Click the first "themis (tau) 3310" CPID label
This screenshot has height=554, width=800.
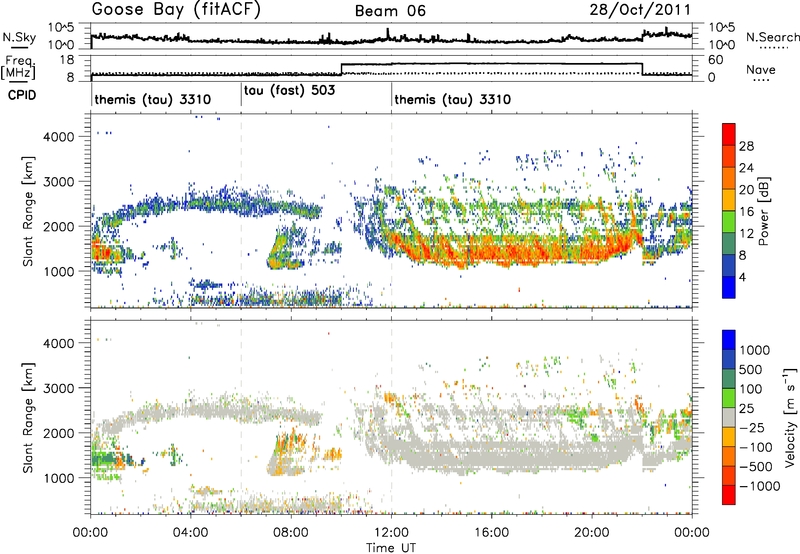coord(153,99)
